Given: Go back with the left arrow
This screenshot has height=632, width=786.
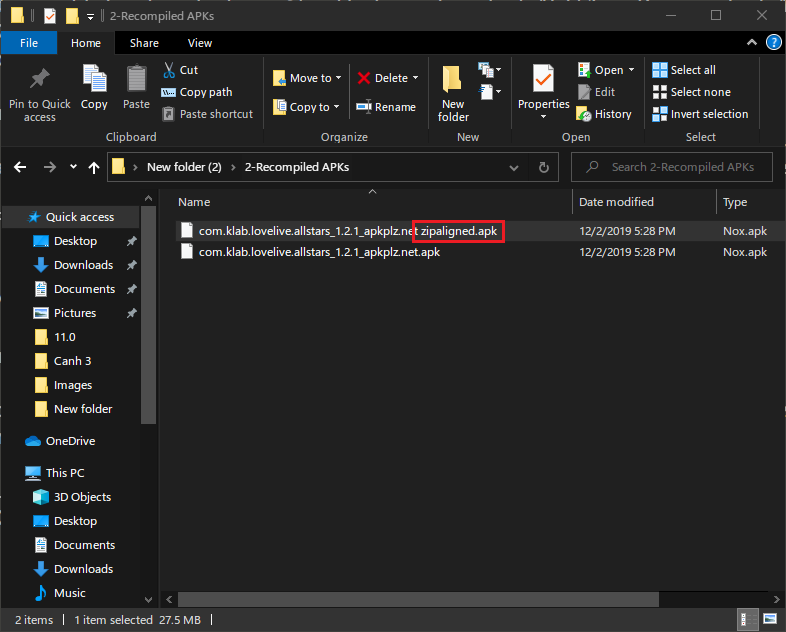Looking at the screenshot, I should [x=20, y=167].
